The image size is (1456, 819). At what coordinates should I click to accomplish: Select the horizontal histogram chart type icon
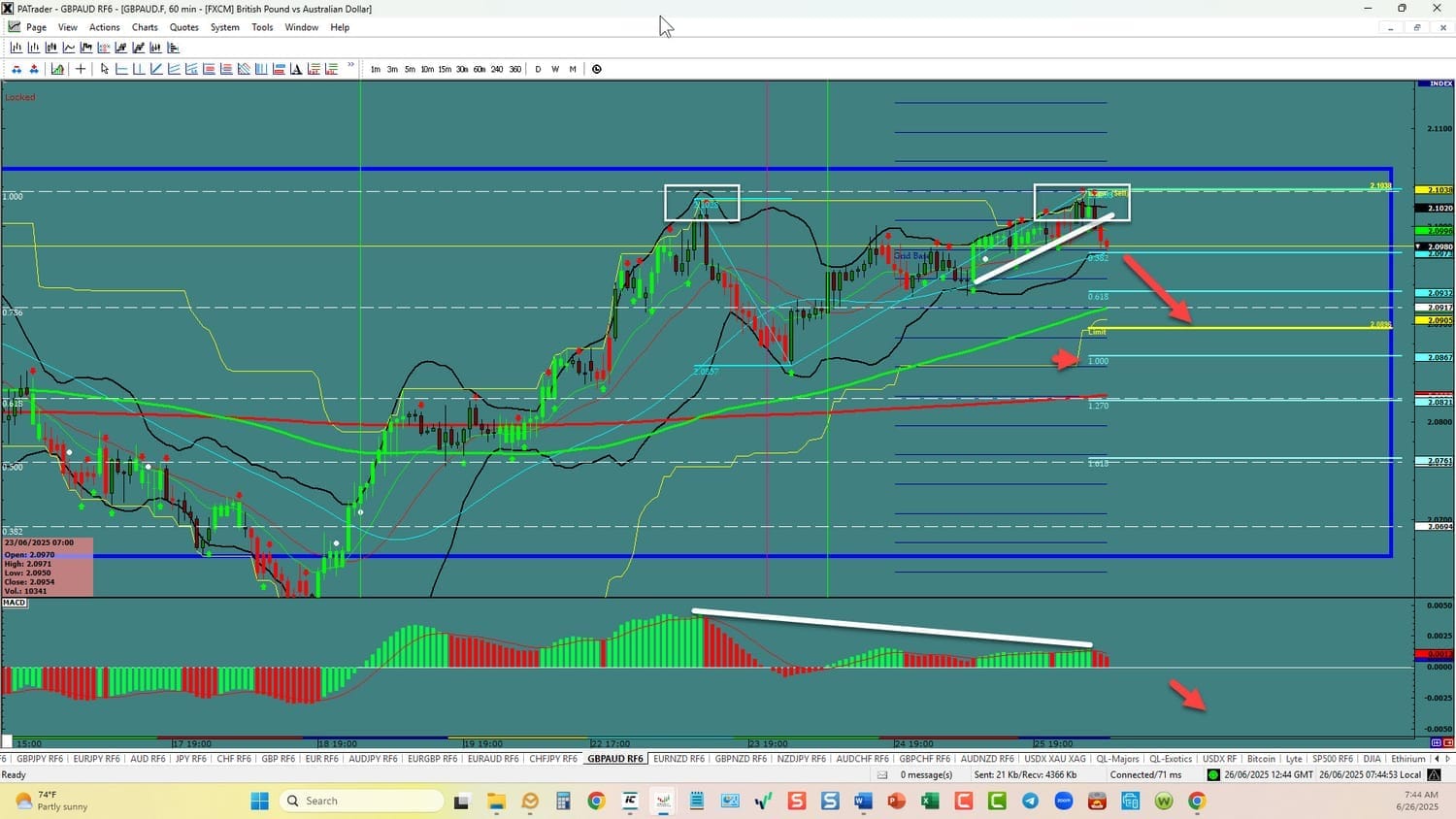point(174,48)
